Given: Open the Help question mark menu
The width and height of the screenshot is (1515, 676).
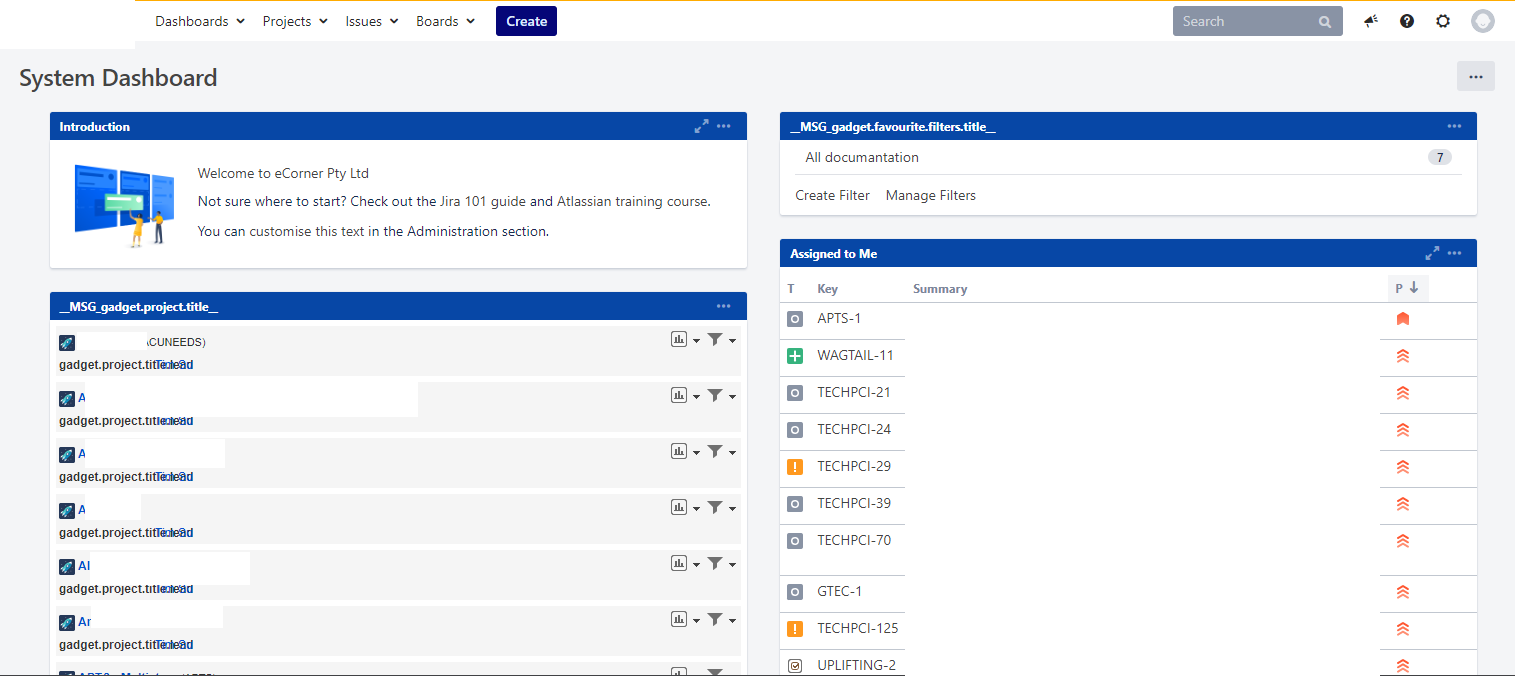Looking at the screenshot, I should (1407, 21).
